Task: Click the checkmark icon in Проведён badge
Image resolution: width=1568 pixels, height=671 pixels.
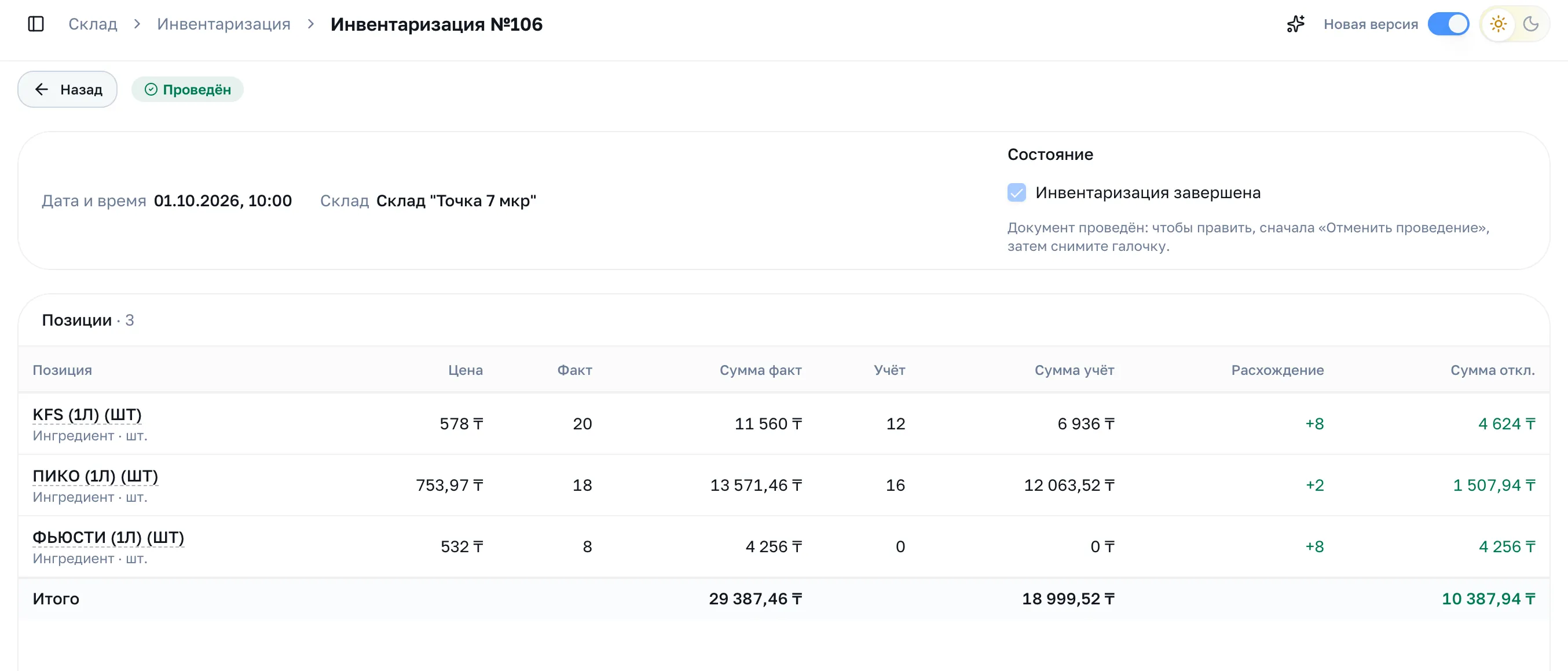Action: (x=151, y=89)
